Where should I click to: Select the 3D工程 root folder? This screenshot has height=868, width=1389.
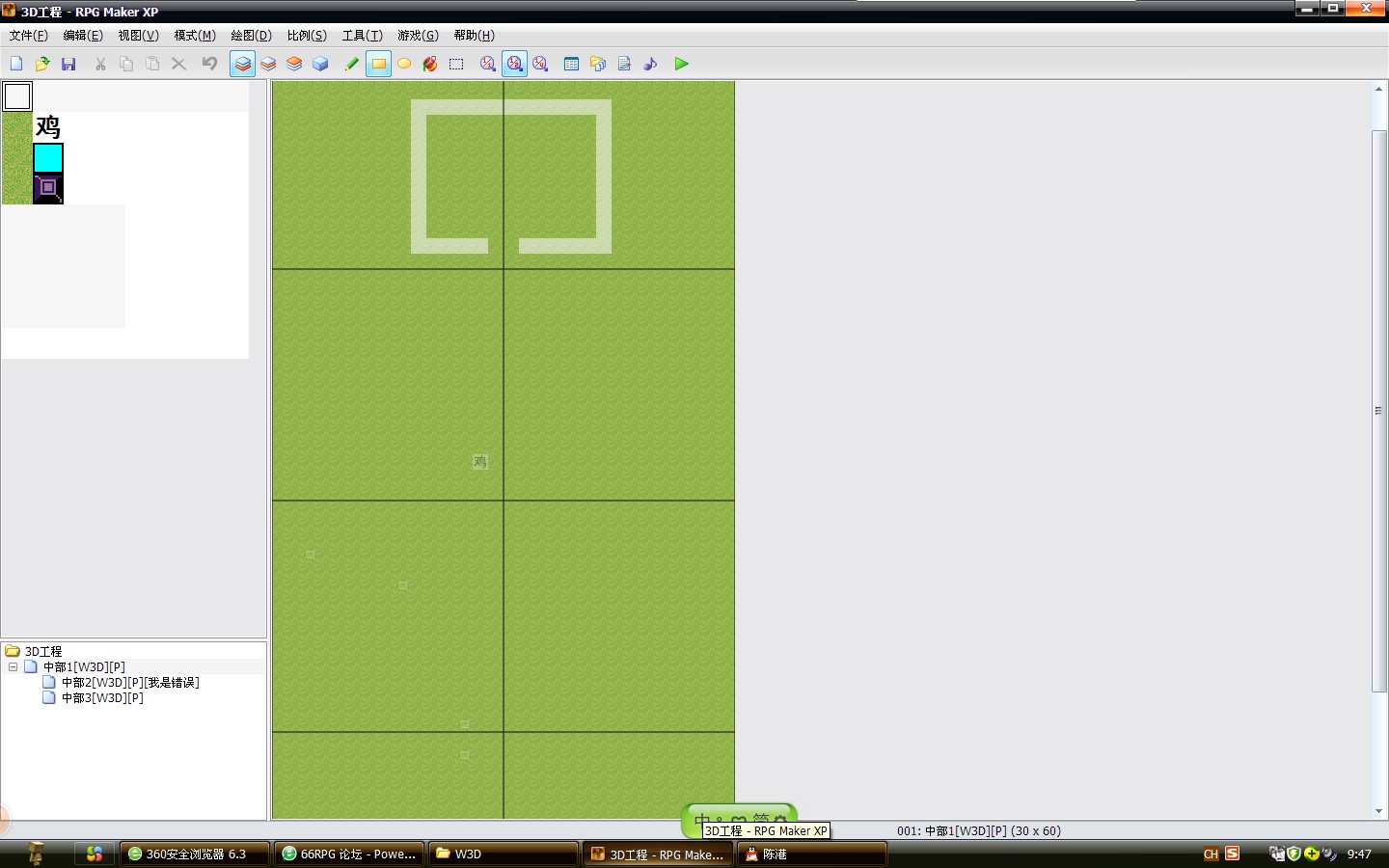click(x=42, y=651)
